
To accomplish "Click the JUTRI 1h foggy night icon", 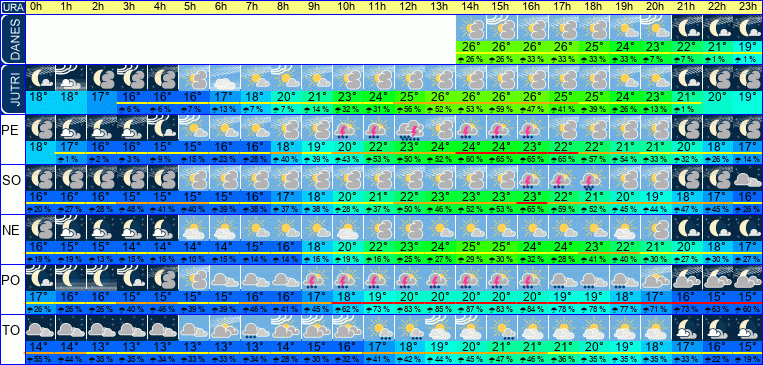I will point(71,78).
